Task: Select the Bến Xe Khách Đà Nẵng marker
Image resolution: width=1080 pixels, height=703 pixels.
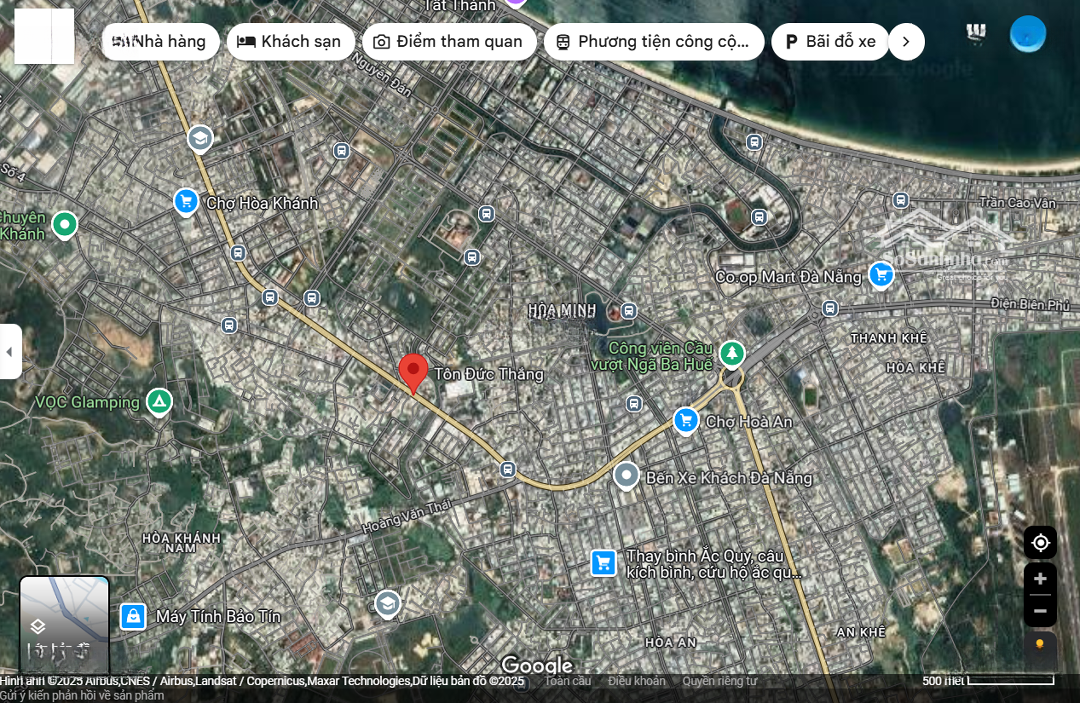Action: (x=626, y=476)
